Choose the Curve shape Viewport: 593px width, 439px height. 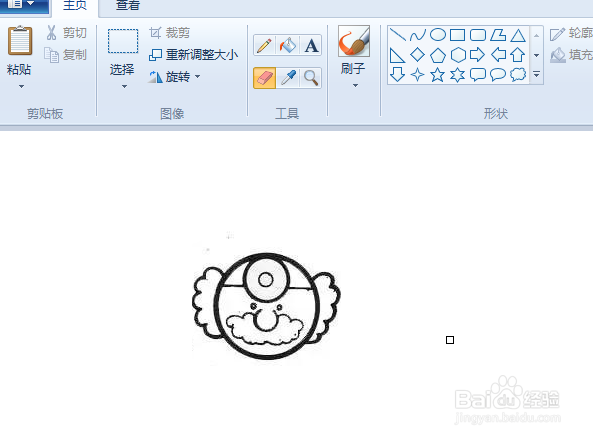tap(418, 35)
